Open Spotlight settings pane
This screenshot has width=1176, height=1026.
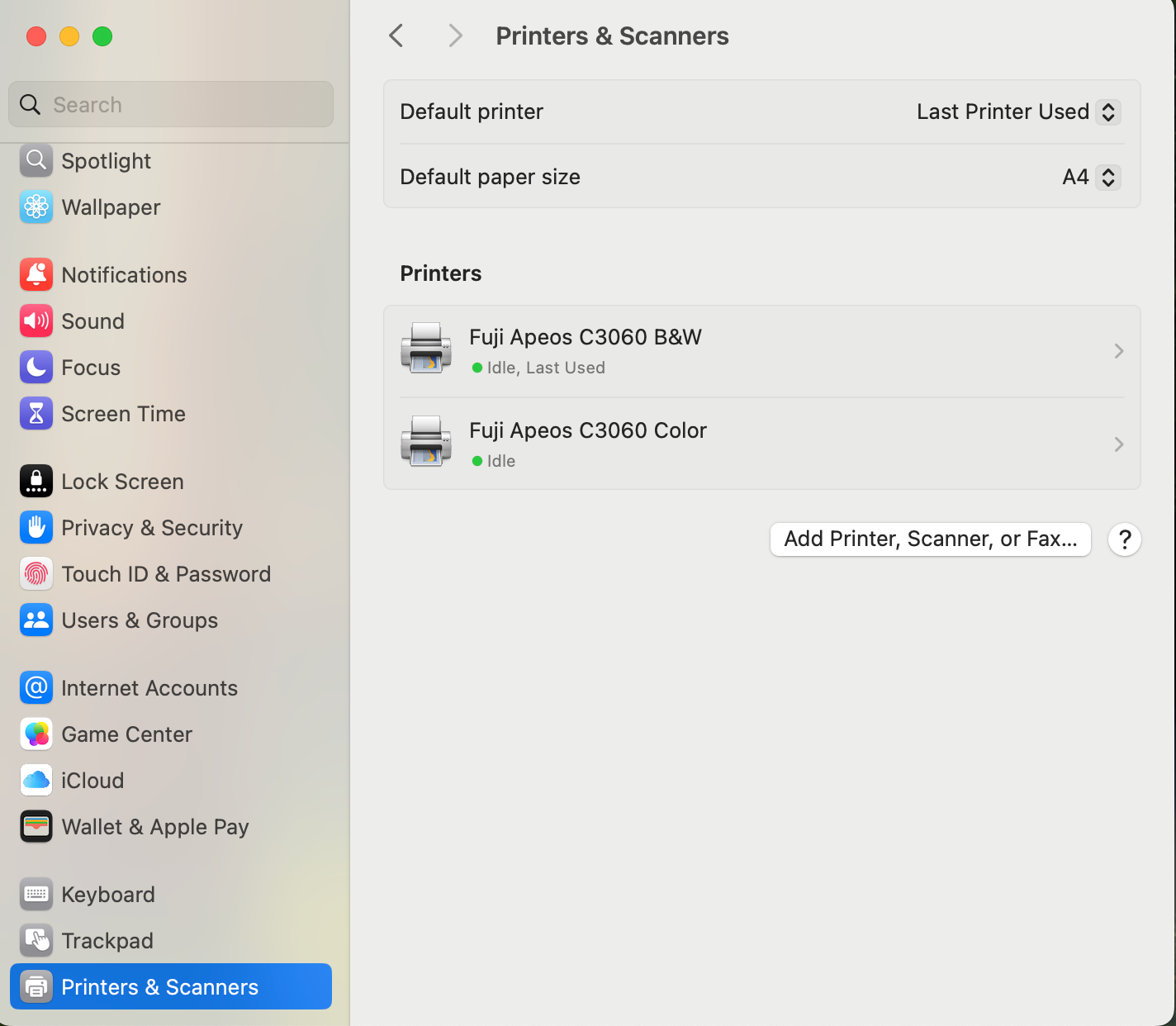click(171, 161)
